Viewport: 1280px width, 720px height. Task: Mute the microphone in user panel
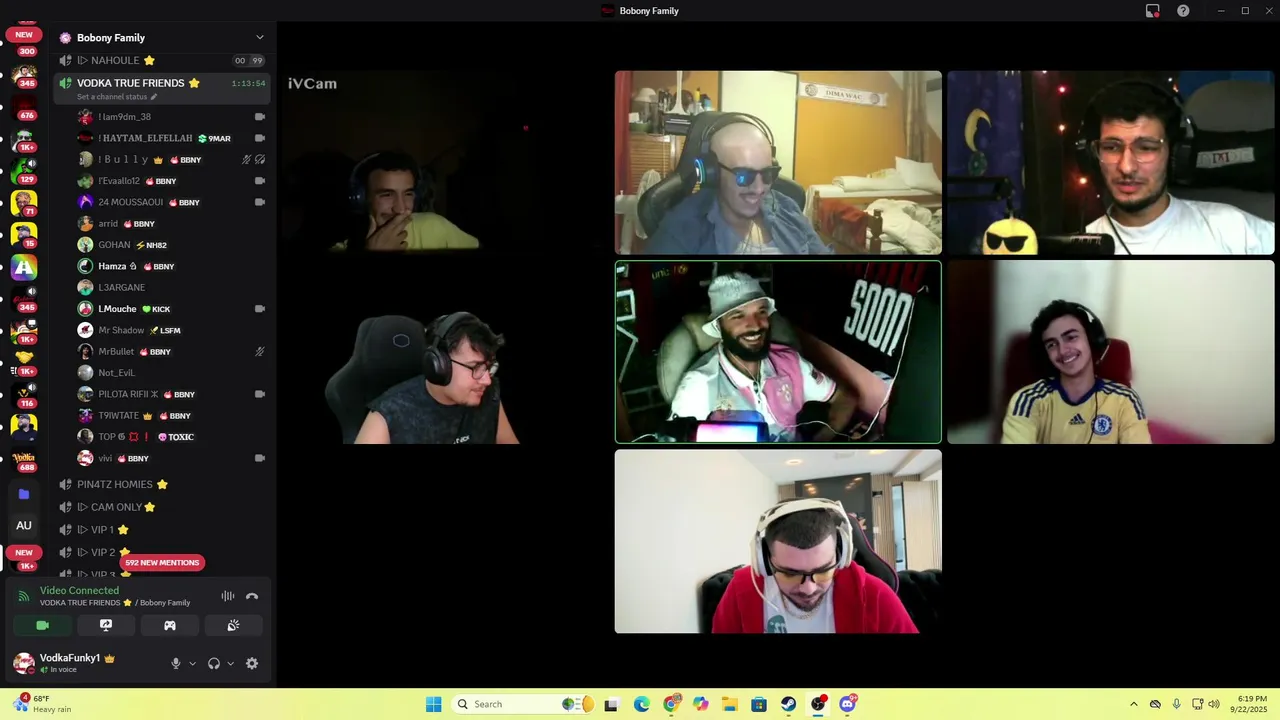[x=176, y=663]
